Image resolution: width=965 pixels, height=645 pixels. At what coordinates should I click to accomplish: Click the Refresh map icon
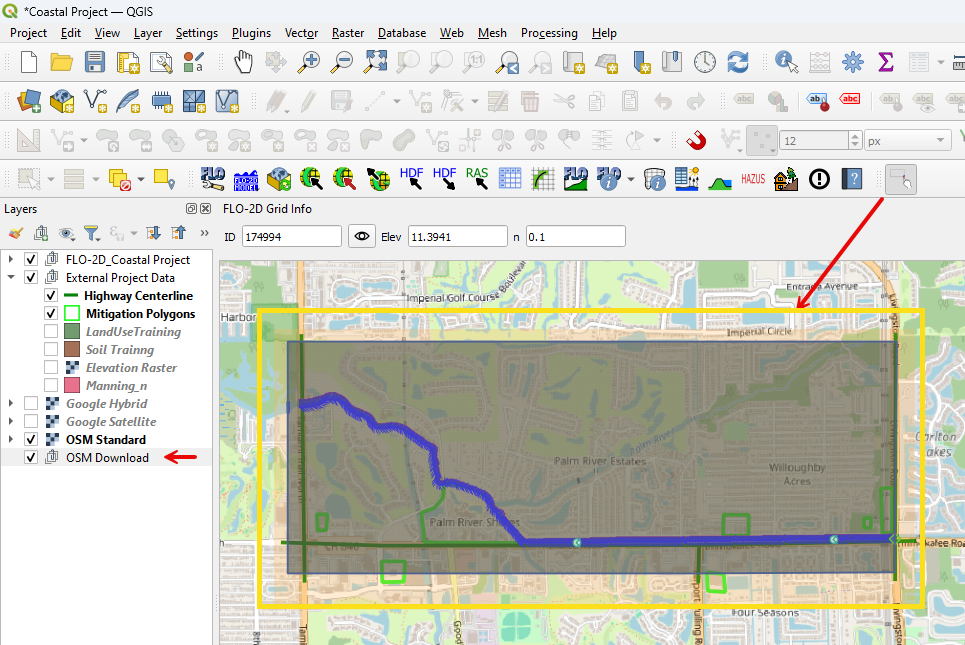(738, 62)
